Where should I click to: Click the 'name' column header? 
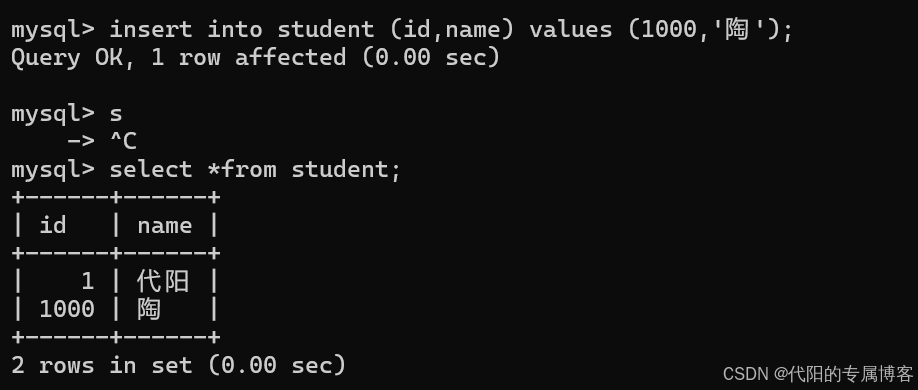click(165, 226)
